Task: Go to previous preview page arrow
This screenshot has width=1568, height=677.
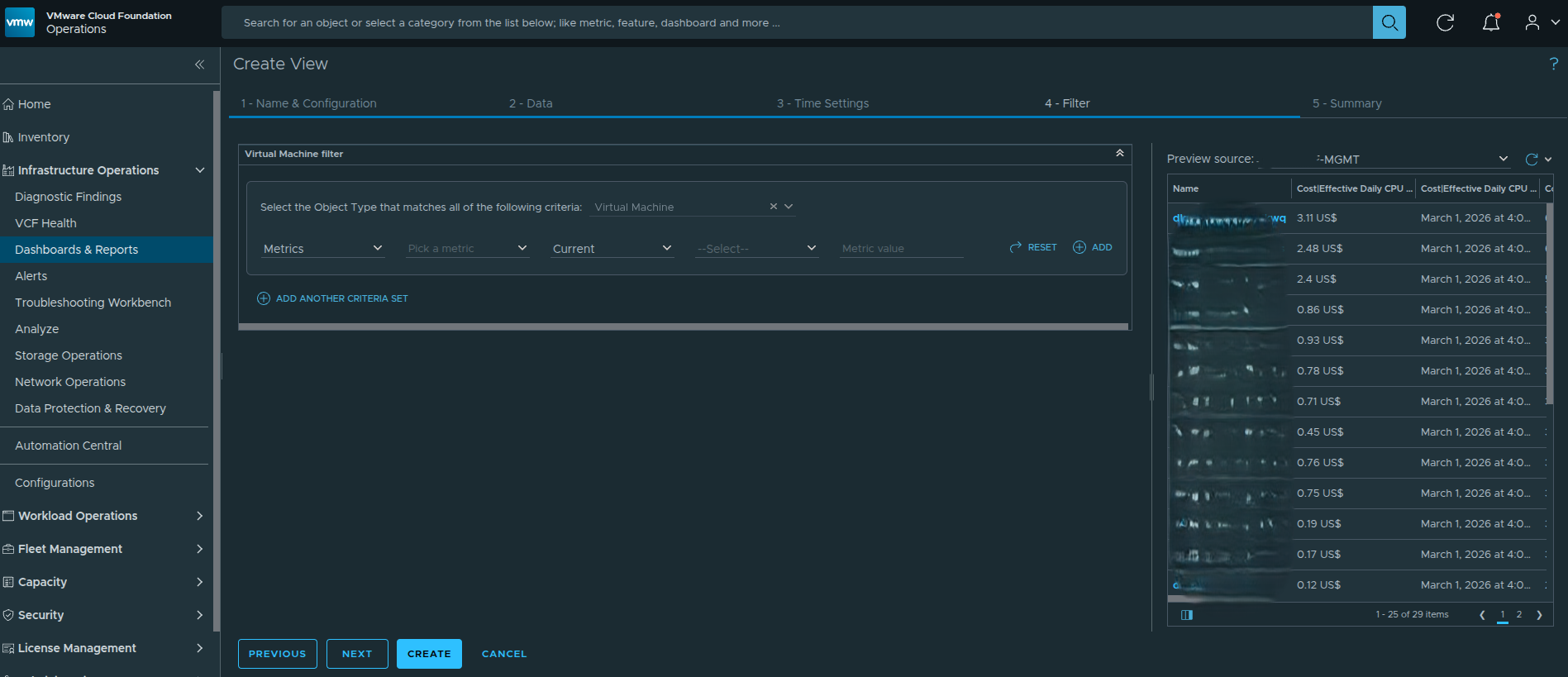Action: (1482, 615)
